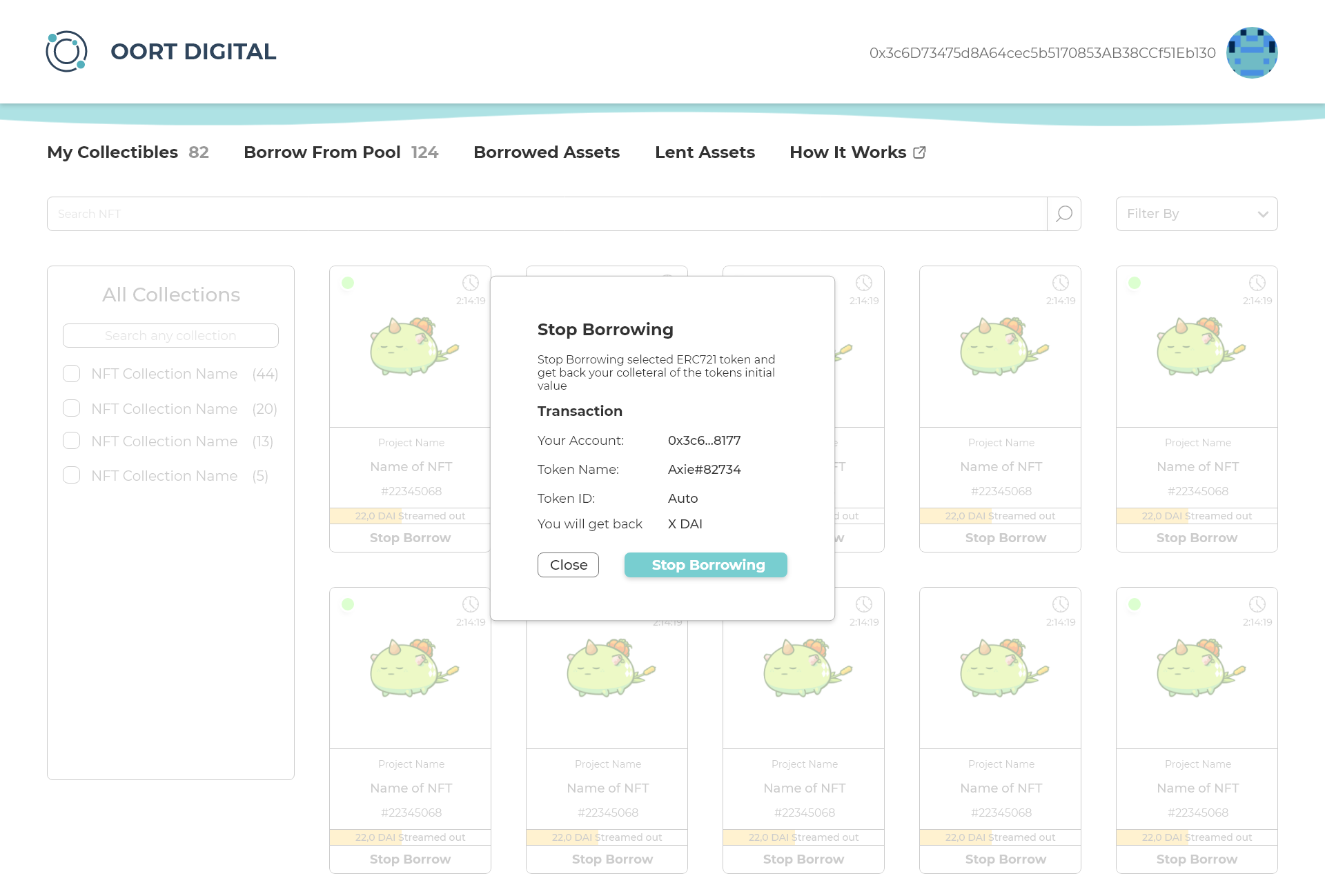This screenshot has height=896, width=1325.
Task: Click the external link icon beside How It Works
Action: tap(919, 152)
